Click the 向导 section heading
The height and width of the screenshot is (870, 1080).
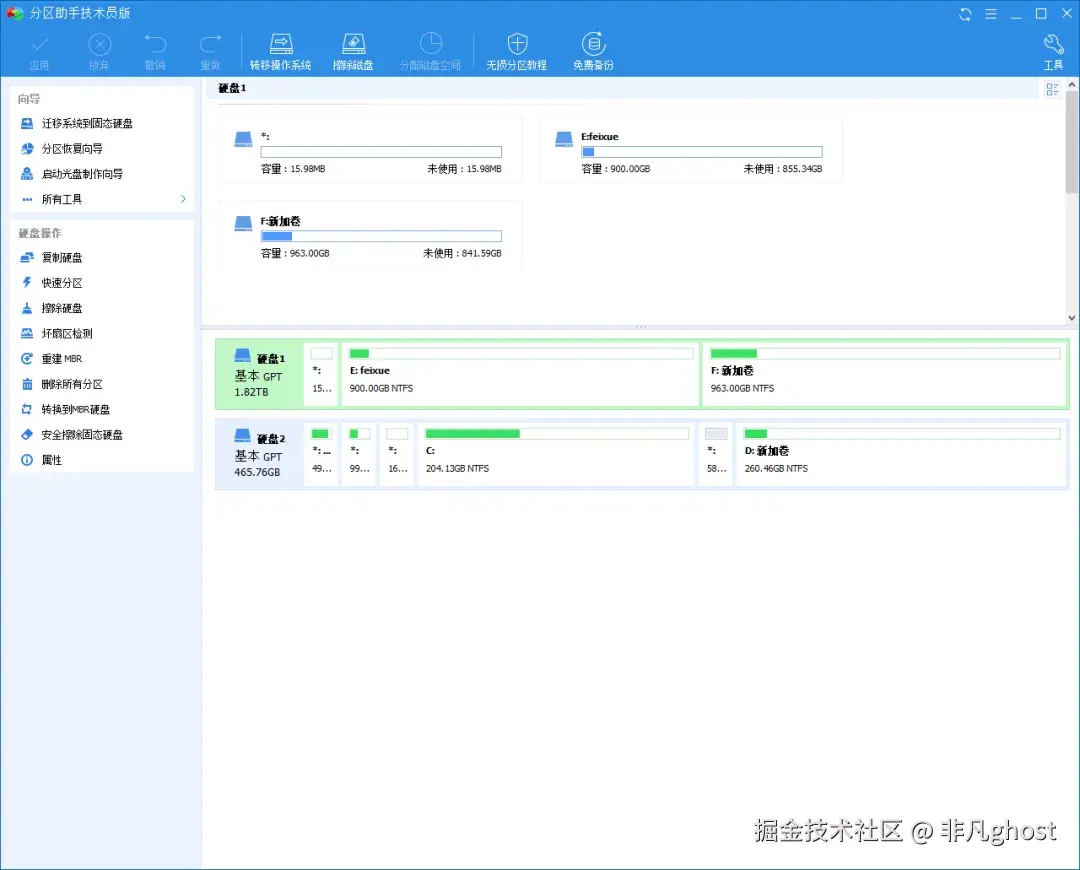click(29, 99)
